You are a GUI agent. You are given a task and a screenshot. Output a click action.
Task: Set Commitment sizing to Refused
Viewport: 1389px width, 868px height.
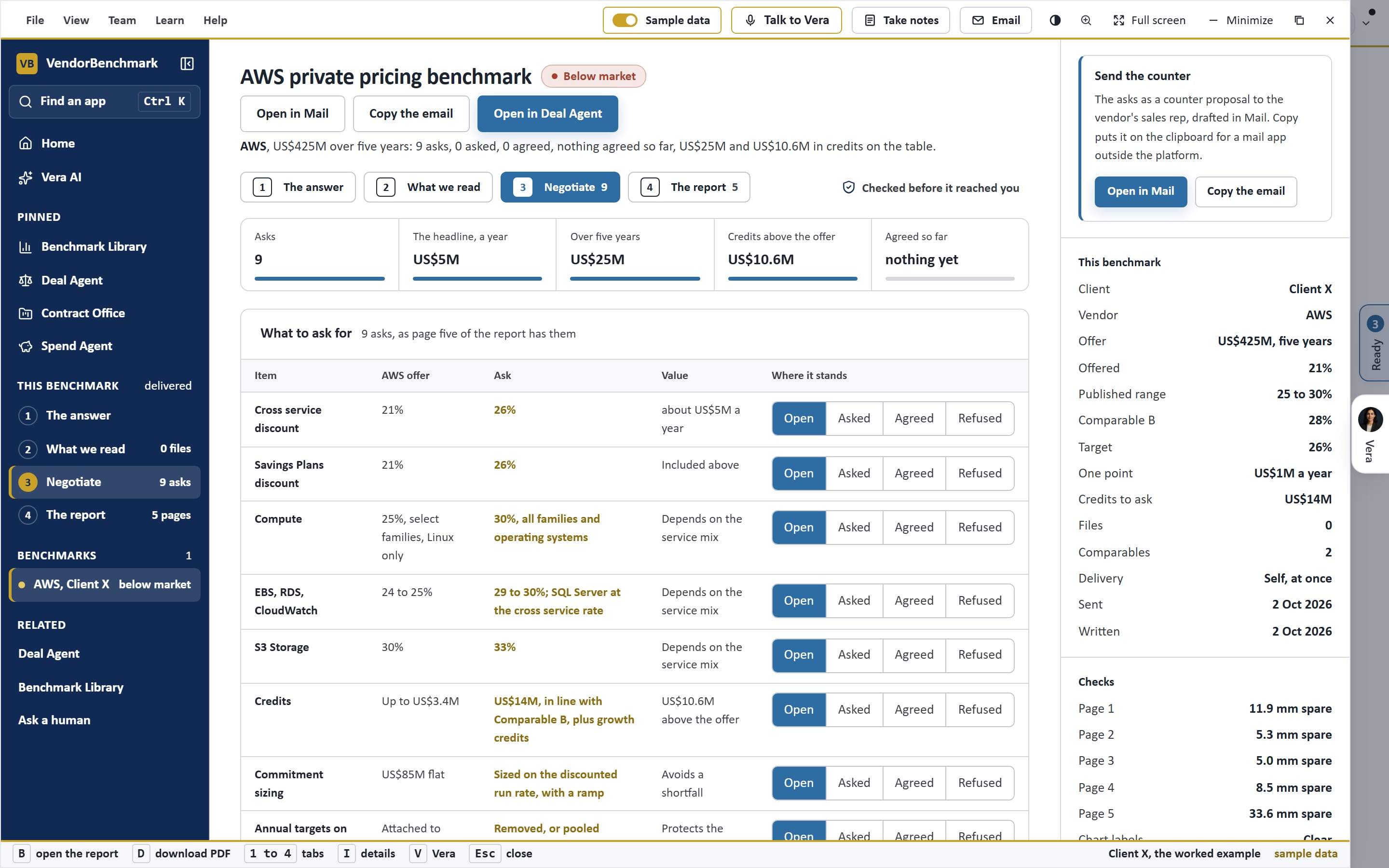tap(979, 783)
